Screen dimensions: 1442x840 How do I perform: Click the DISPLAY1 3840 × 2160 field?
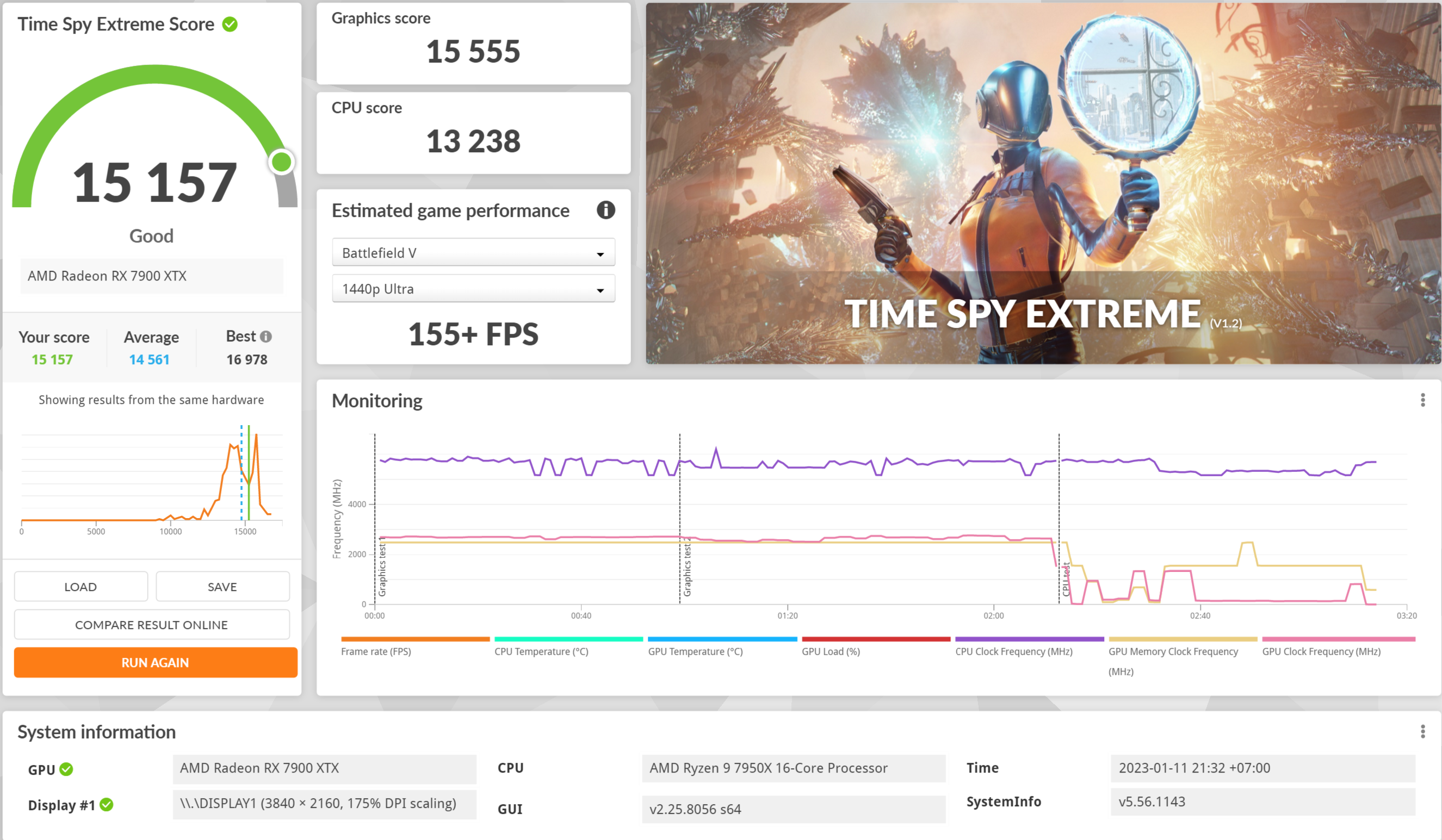(x=324, y=805)
